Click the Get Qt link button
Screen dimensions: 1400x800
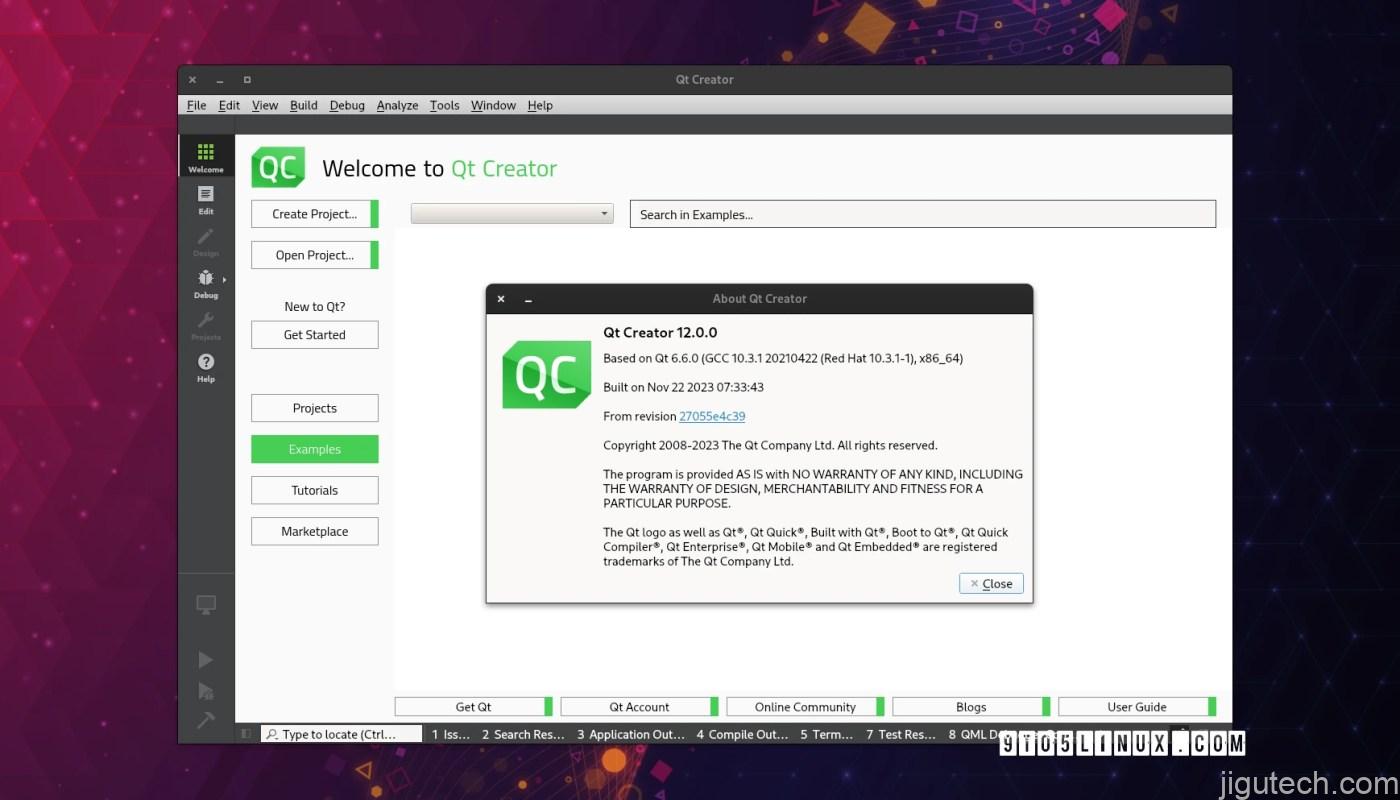pos(474,707)
